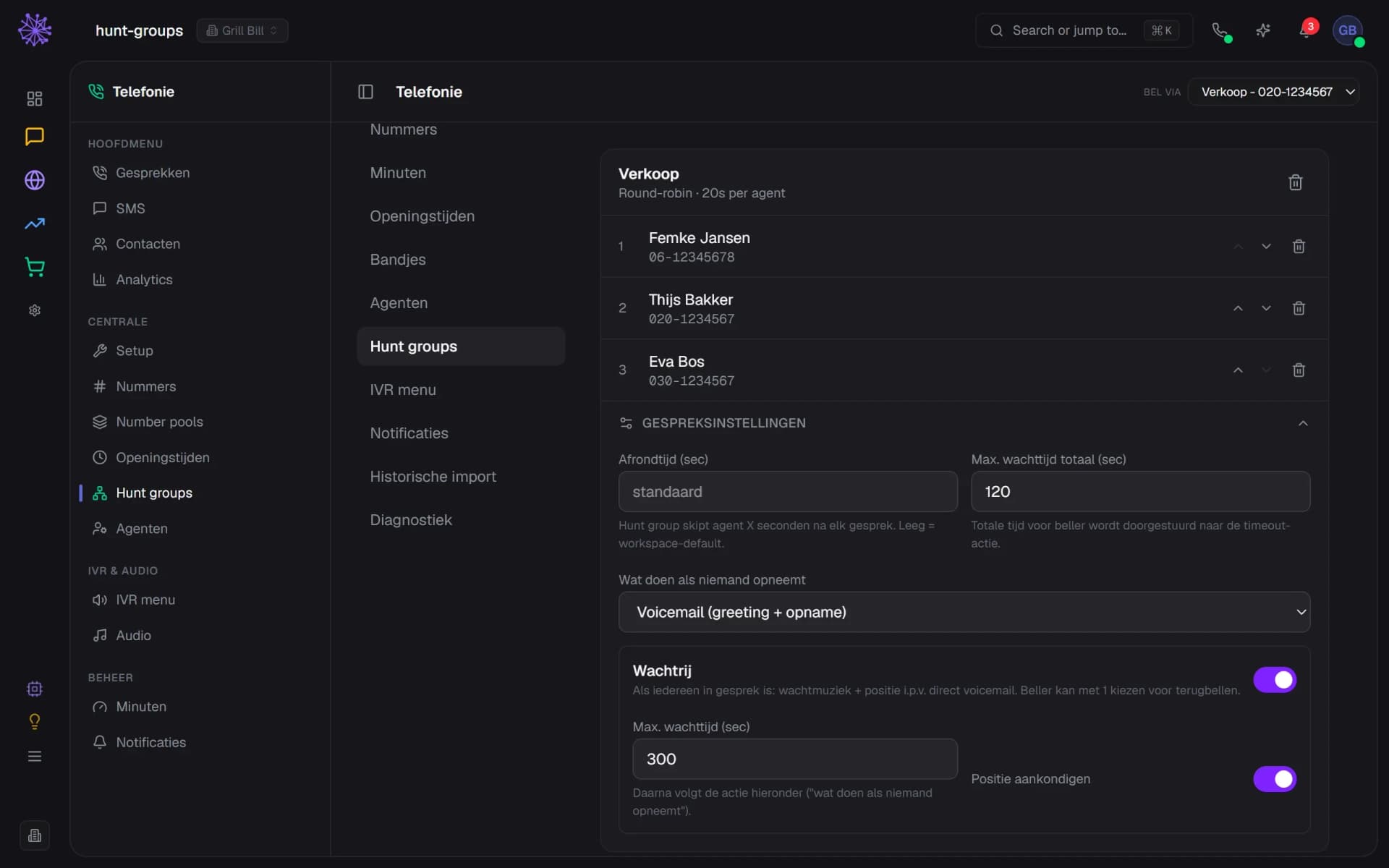Remove Eva Bos from the group
The width and height of the screenshot is (1389, 868).
pyautogui.click(x=1299, y=370)
